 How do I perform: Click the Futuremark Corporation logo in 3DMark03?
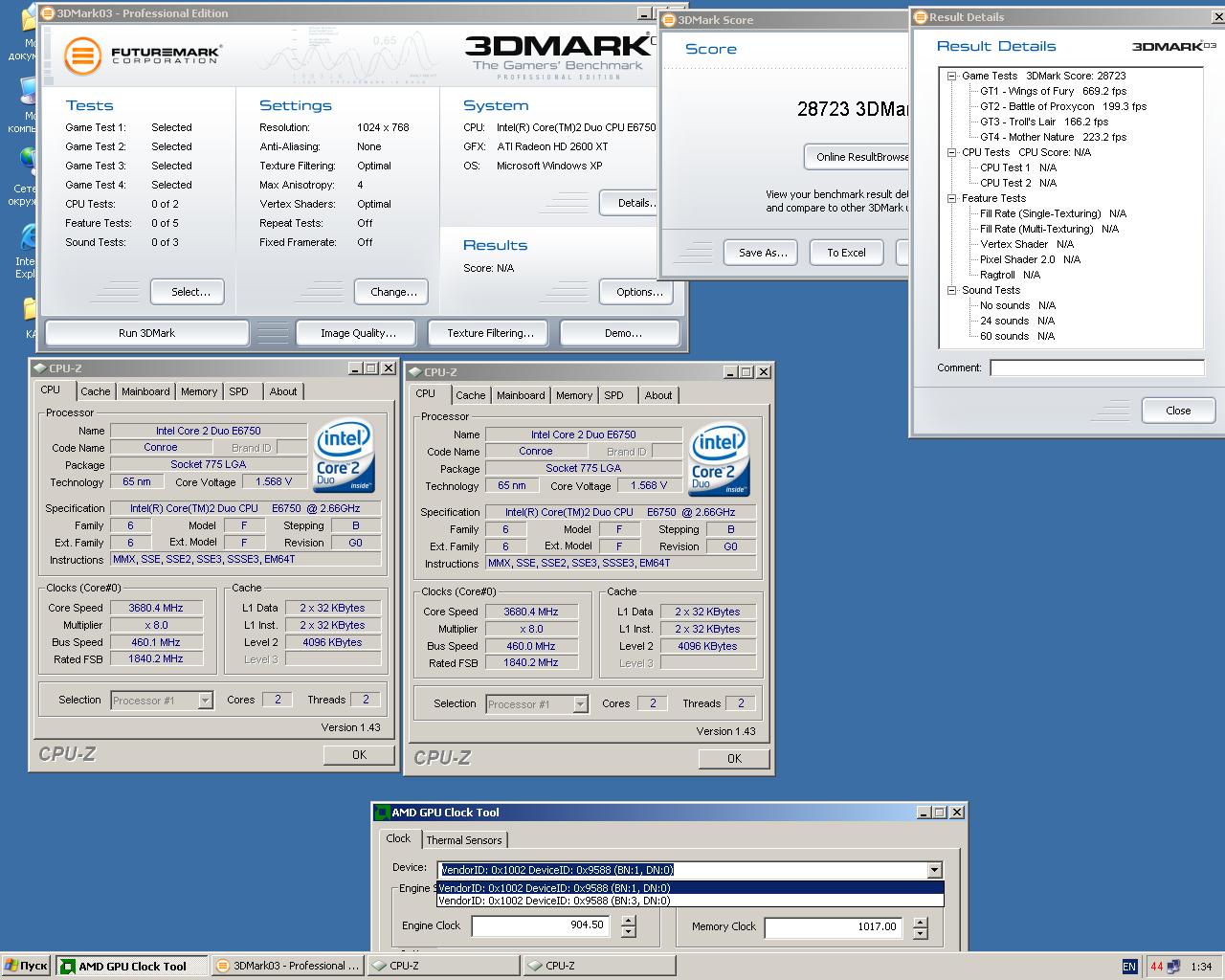click(x=143, y=56)
